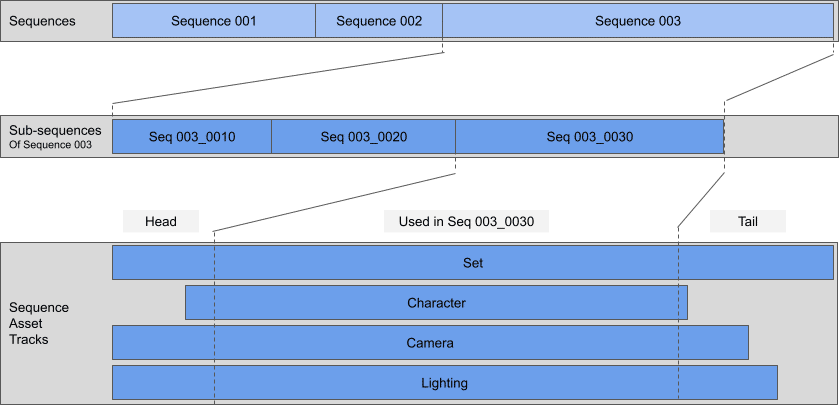This screenshot has height=405, width=839.
Task: Click the Tail label
Action: (x=747, y=221)
